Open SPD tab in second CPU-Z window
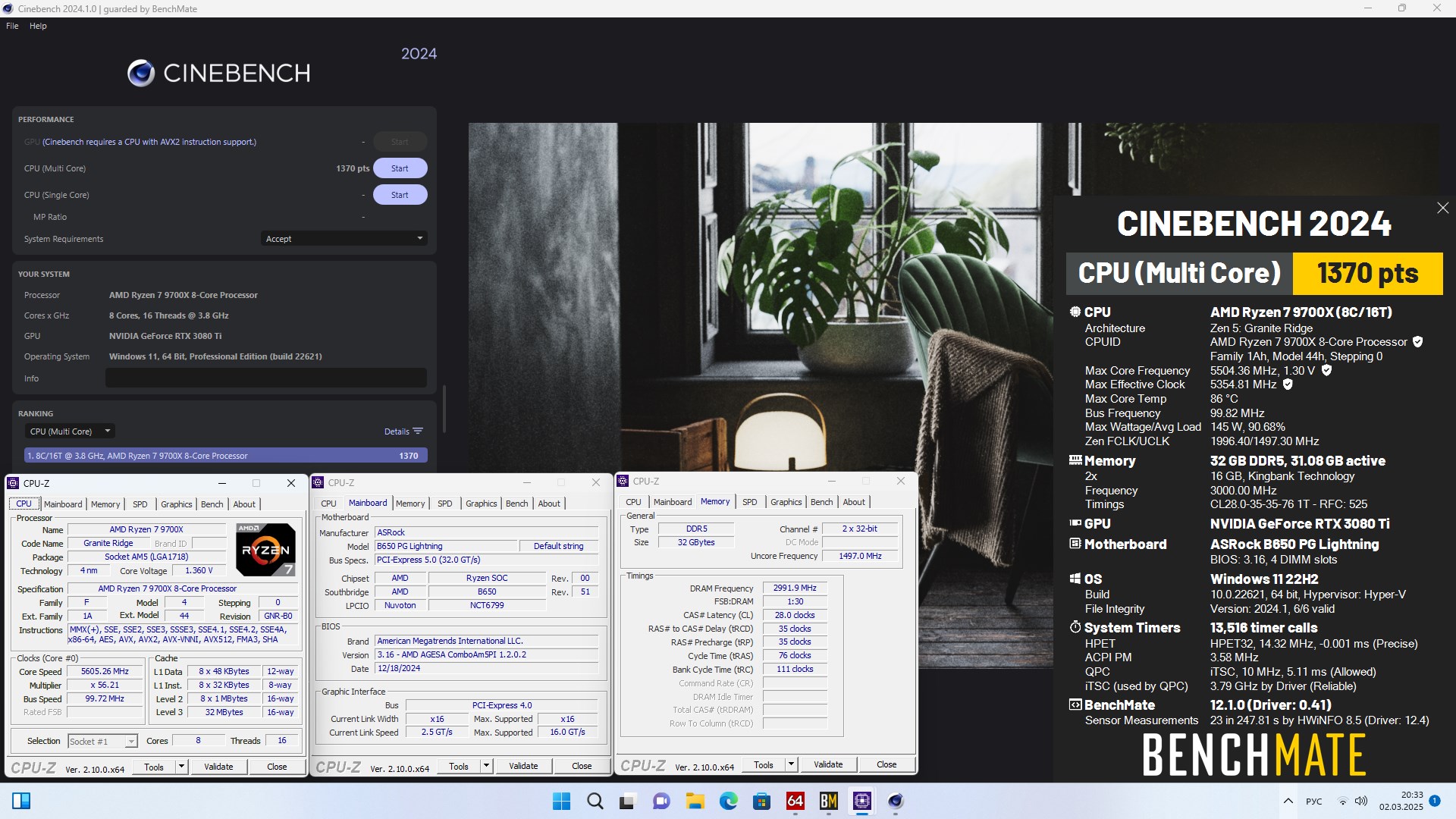Viewport: 1456px width, 819px height. point(445,504)
